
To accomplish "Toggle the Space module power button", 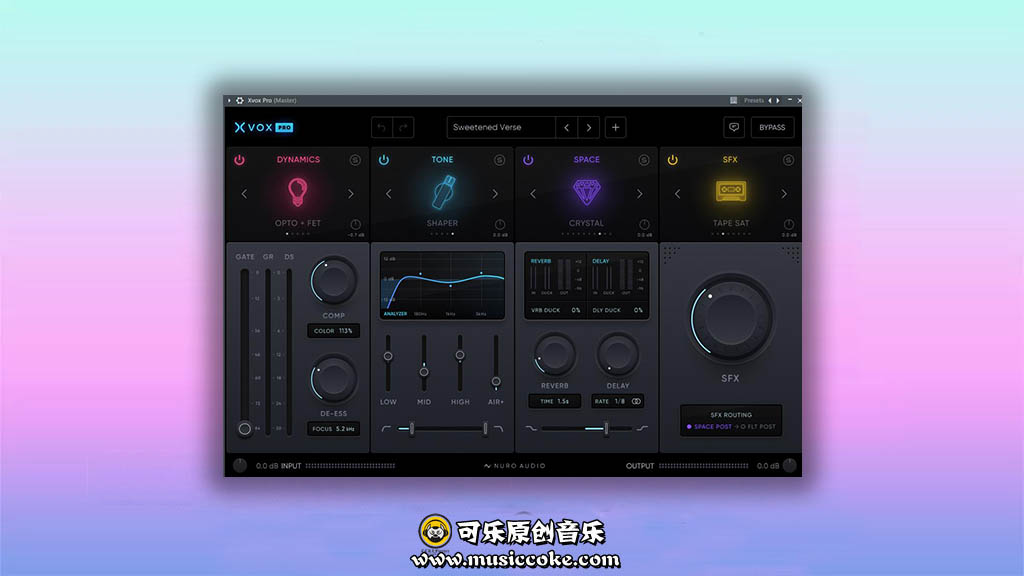I will pos(528,160).
